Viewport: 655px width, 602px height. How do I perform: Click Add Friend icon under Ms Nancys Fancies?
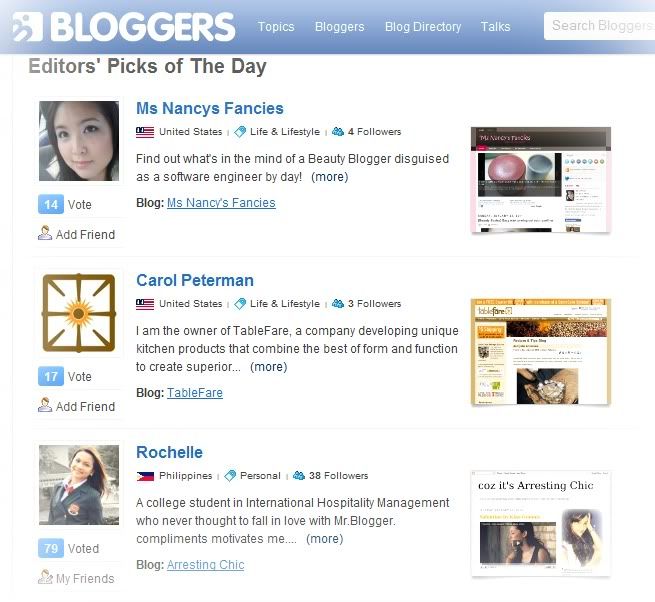pyautogui.click(x=45, y=233)
